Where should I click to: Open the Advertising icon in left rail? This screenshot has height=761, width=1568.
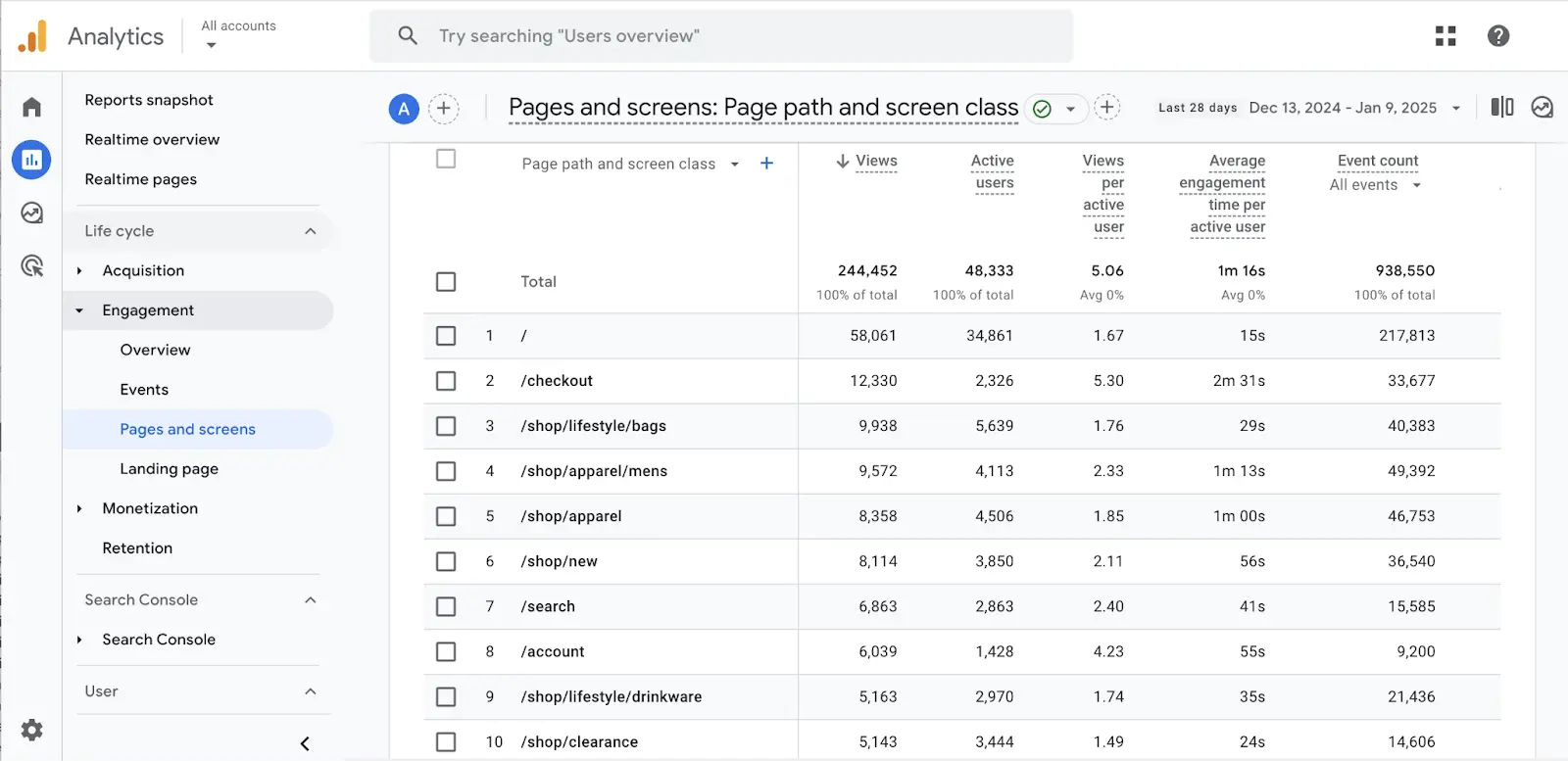pyautogui.click(x=31, y=265)
